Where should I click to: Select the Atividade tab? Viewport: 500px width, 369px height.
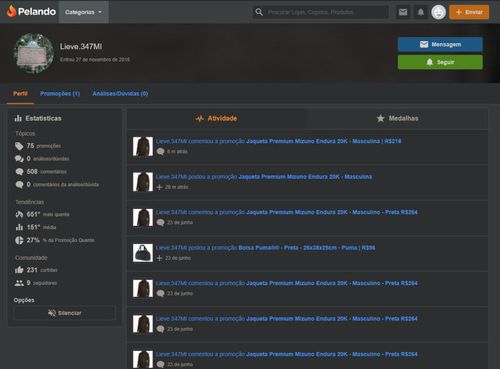217,118
